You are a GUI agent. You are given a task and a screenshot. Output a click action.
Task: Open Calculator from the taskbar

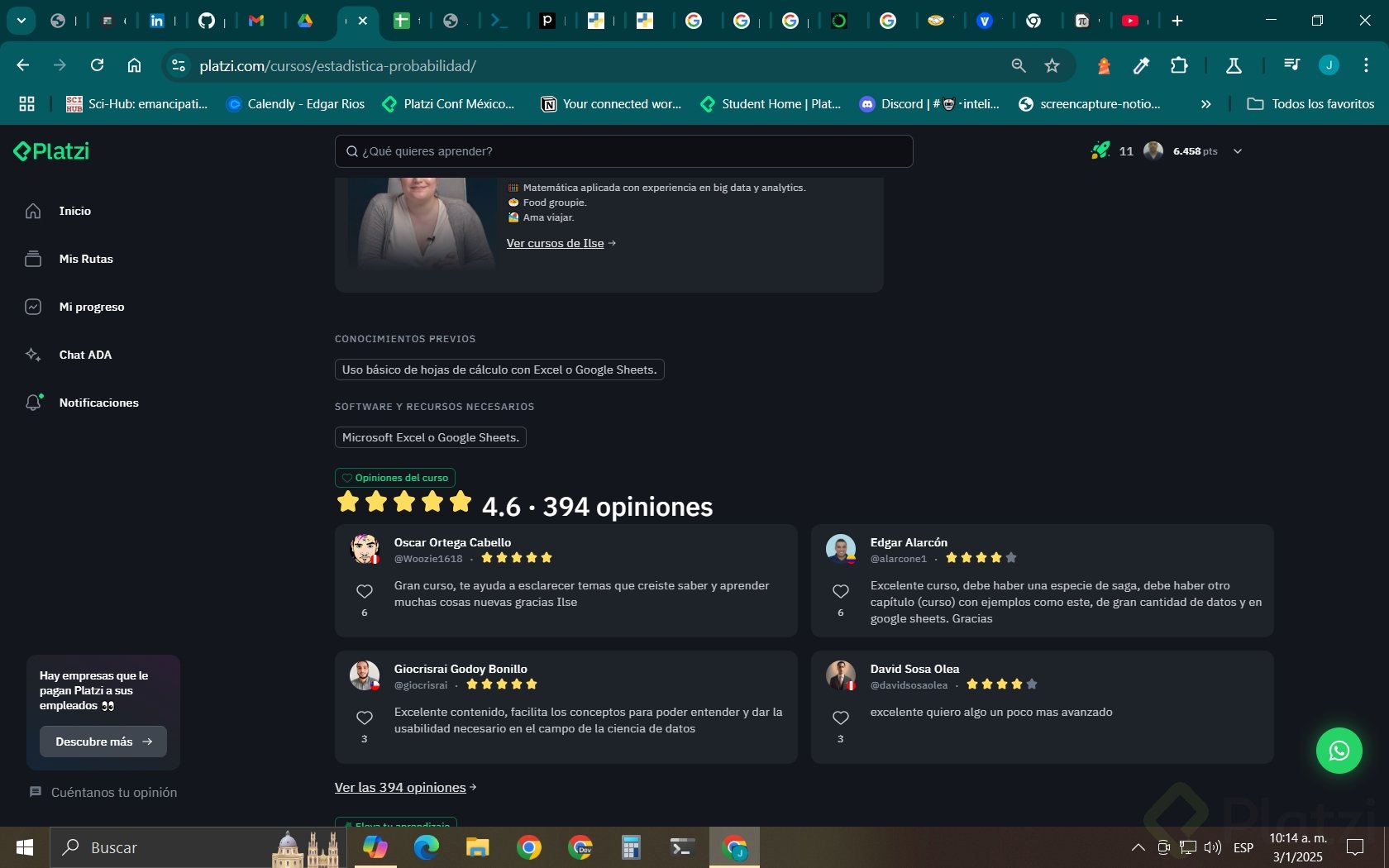pyautogui.click(x=632, y=847)
